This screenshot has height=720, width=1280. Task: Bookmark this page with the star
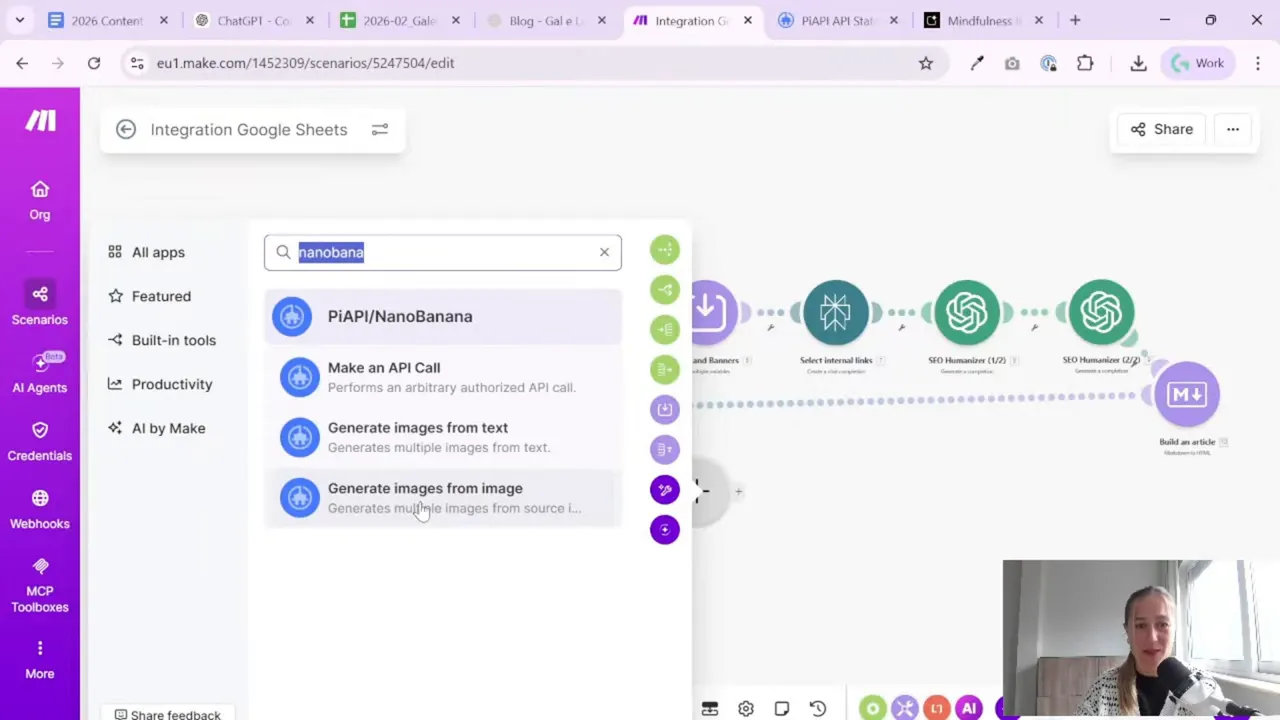[x=926, y=63]
